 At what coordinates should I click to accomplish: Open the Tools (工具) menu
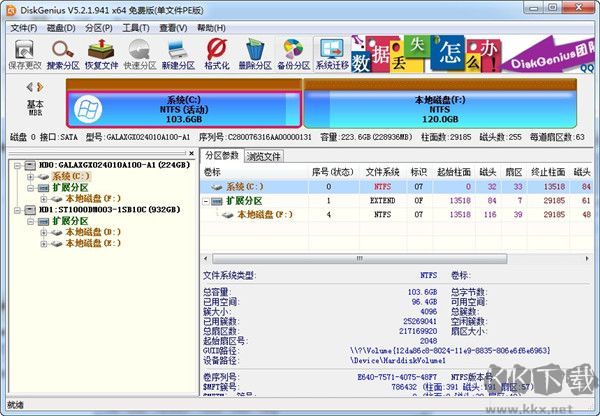(136, 28)
